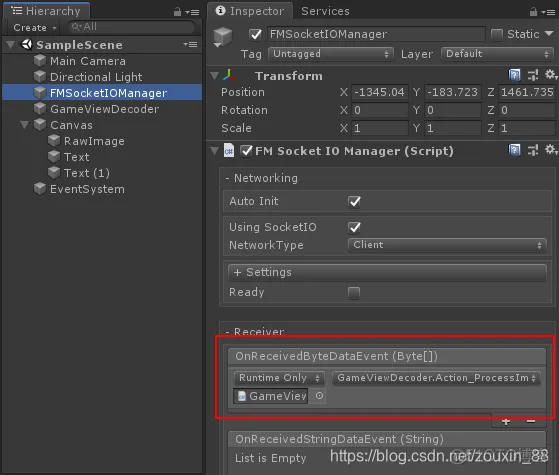Collapse FM Socket IO Manager foldout
Viewport: 559px width, 475px height.
coord(214,150)
